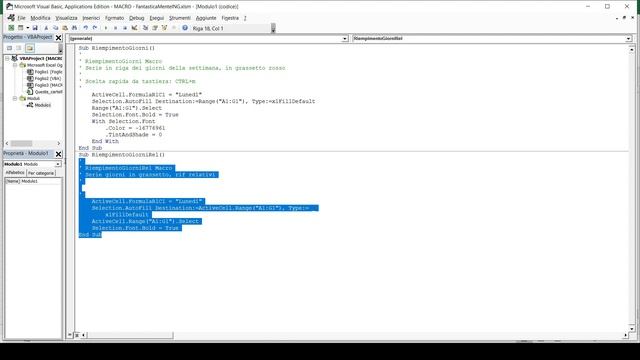Open the Inserisci menu
This screenshot has height=360, width=640.
click(x=91, y=18)
